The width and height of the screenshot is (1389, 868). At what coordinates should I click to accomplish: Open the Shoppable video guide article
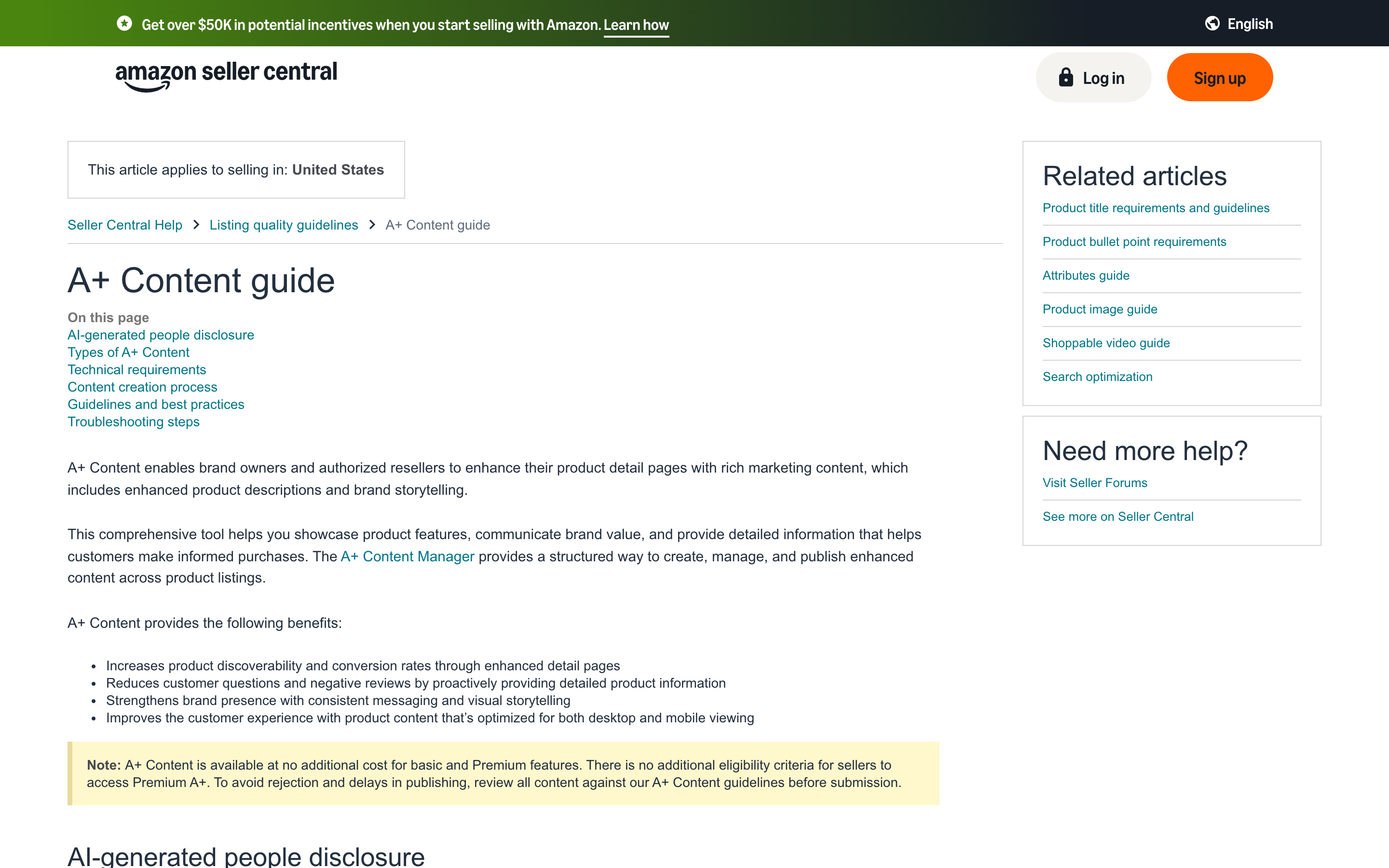pyautogui.click(x=1106, y=343)
